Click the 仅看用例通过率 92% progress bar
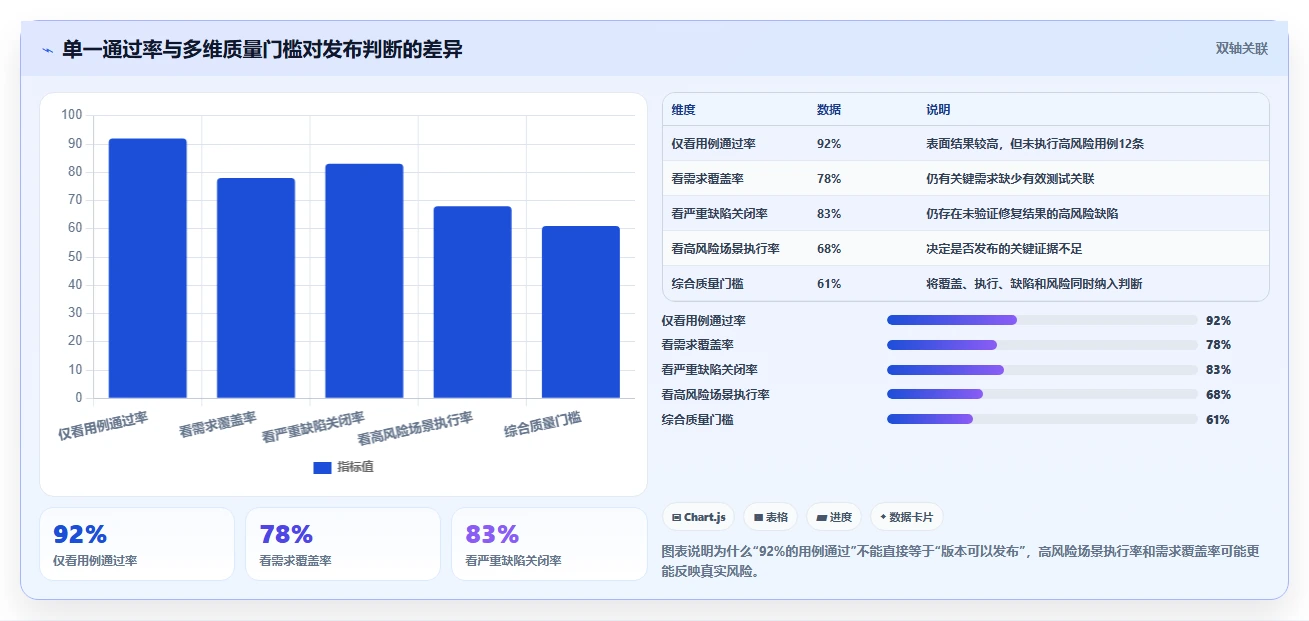Image resolution: width=1309 pixels, height=621 pixels. pyautogui.click(x=1042, y=320)
